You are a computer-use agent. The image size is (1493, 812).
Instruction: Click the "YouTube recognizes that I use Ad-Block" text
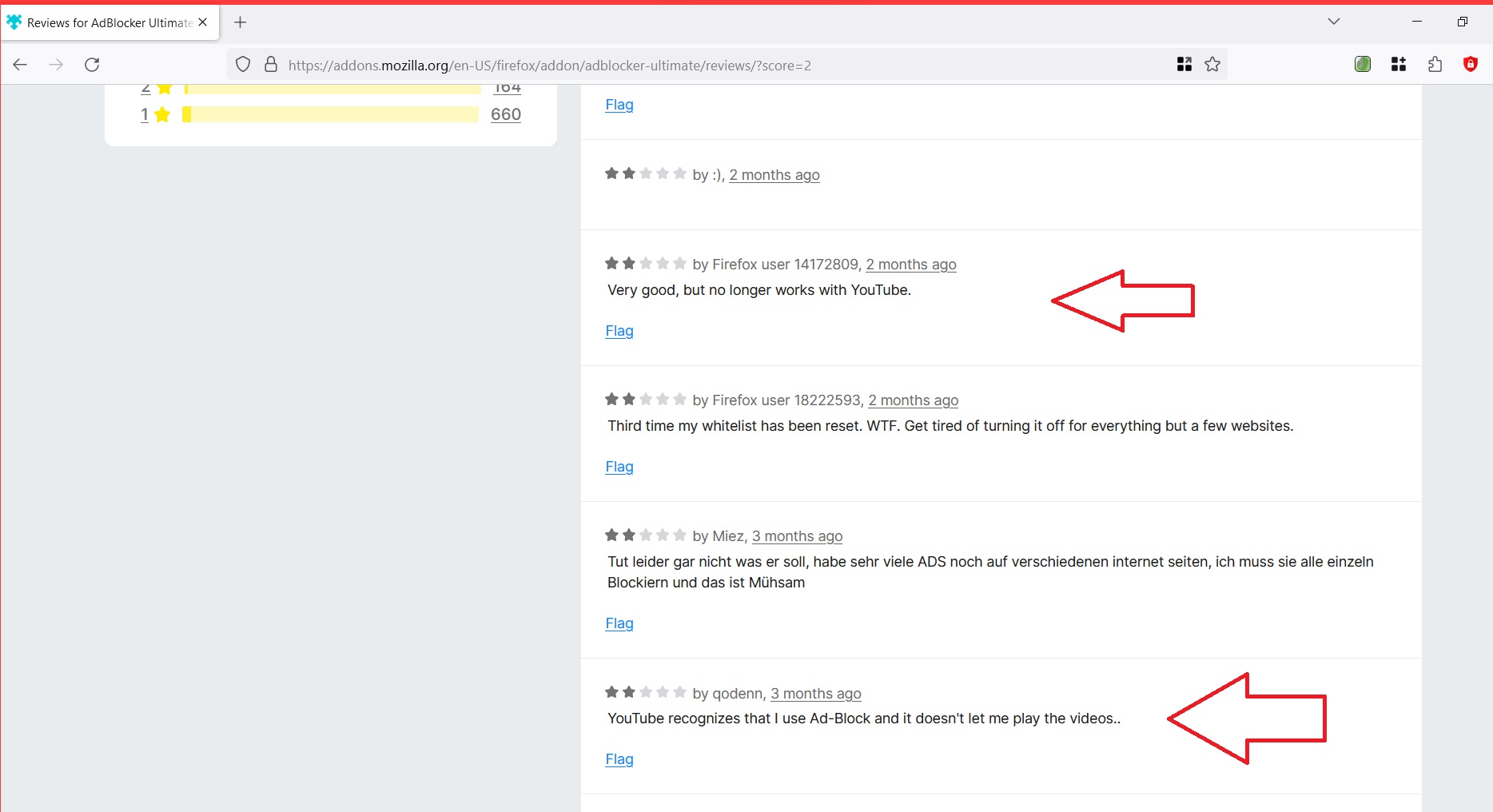coord(864,718)
